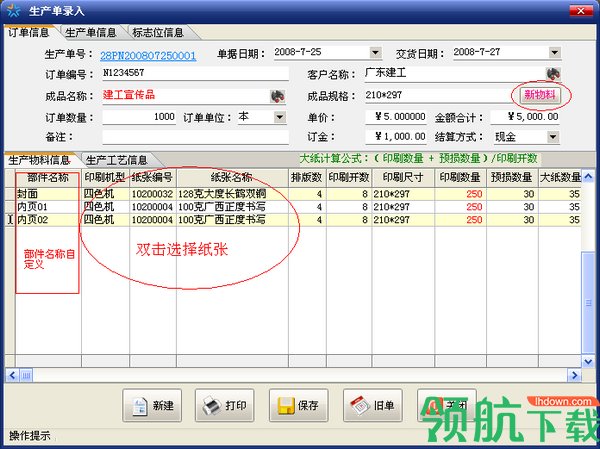Open production order link 28PN200807250001
This screenshot has width=600, height=449.
pyautogui.click(x=148, y=56)
